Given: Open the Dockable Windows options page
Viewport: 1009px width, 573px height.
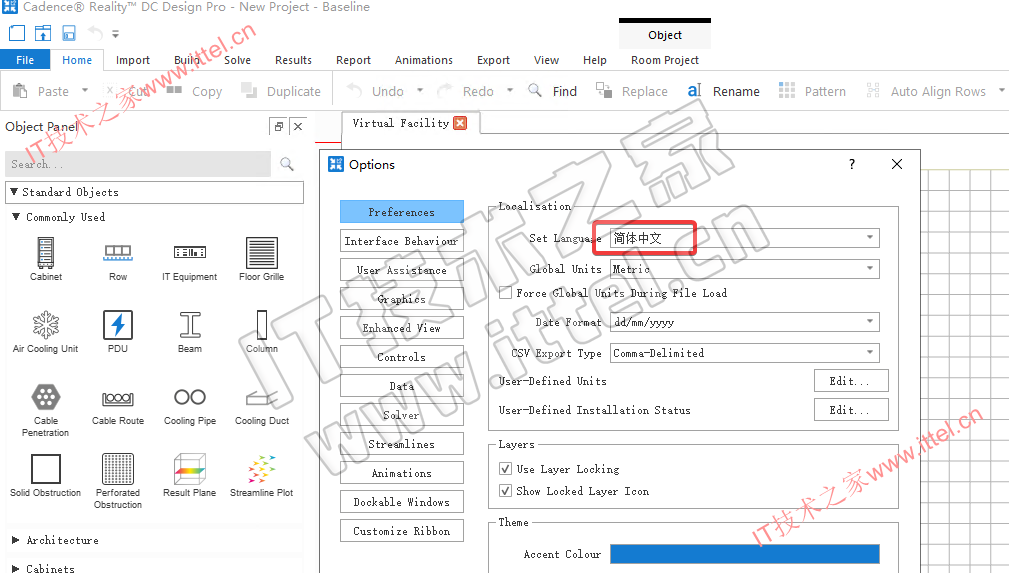Looking at the screenshot, I should (402, 502).
